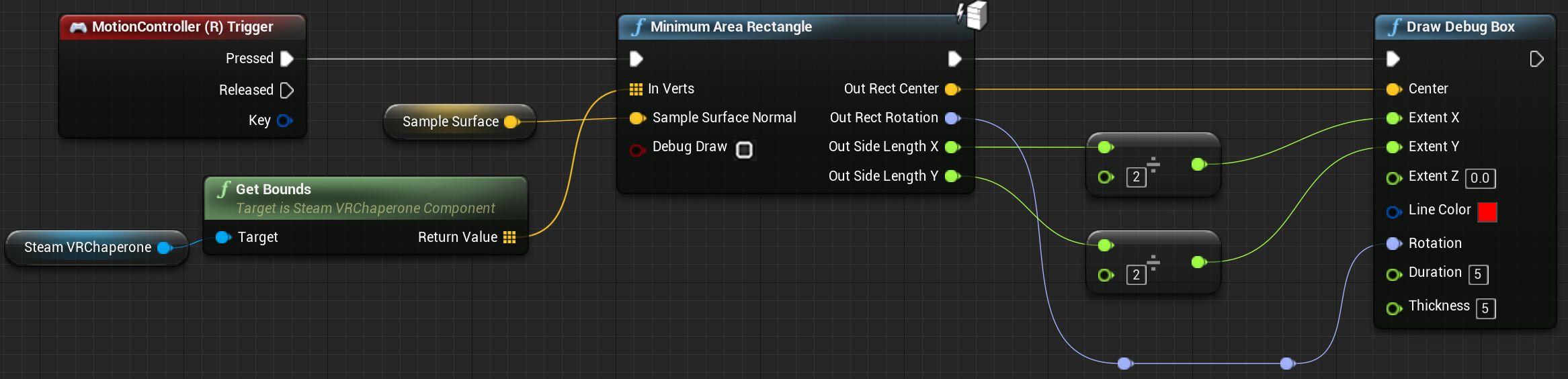
Task: Click the Pressed execution output pin
Action: (287, 59)
